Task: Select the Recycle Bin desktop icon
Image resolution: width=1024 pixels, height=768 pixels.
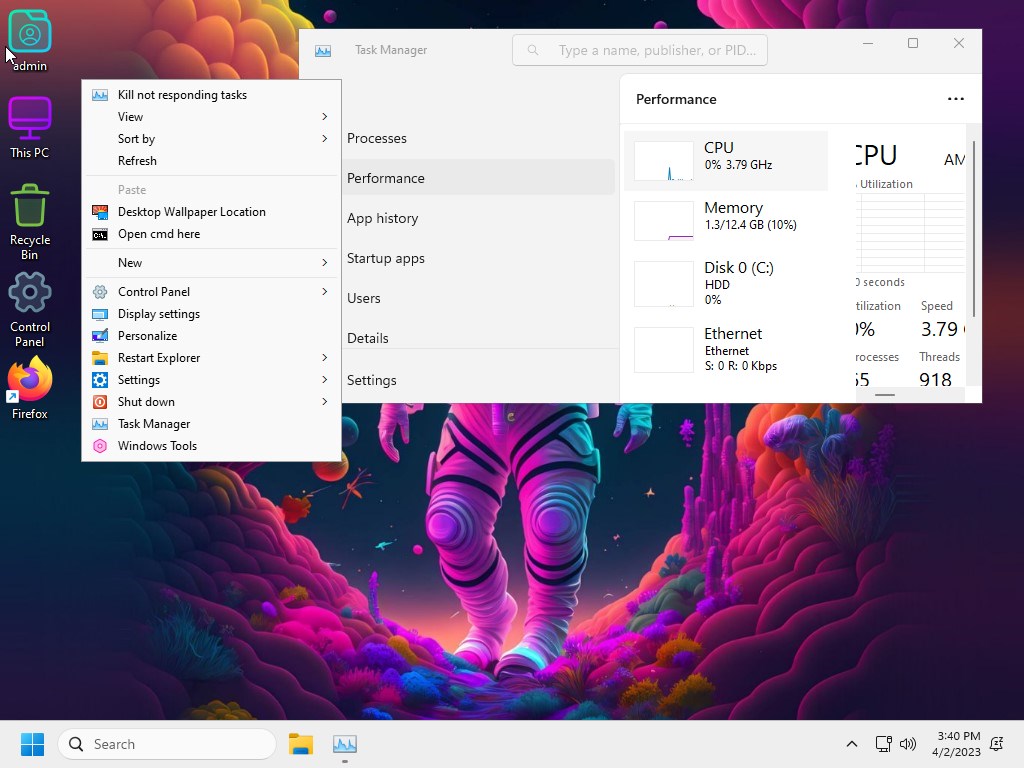Action: tap(29, 222)
